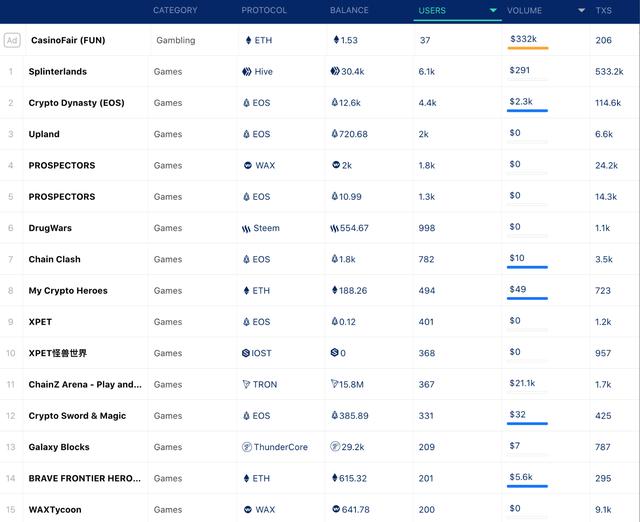Click the ETH protocol icon for BRAVE FRONTIER HERO
The height and width of the screenshot is (522, 640).
[x=246, y=478]
